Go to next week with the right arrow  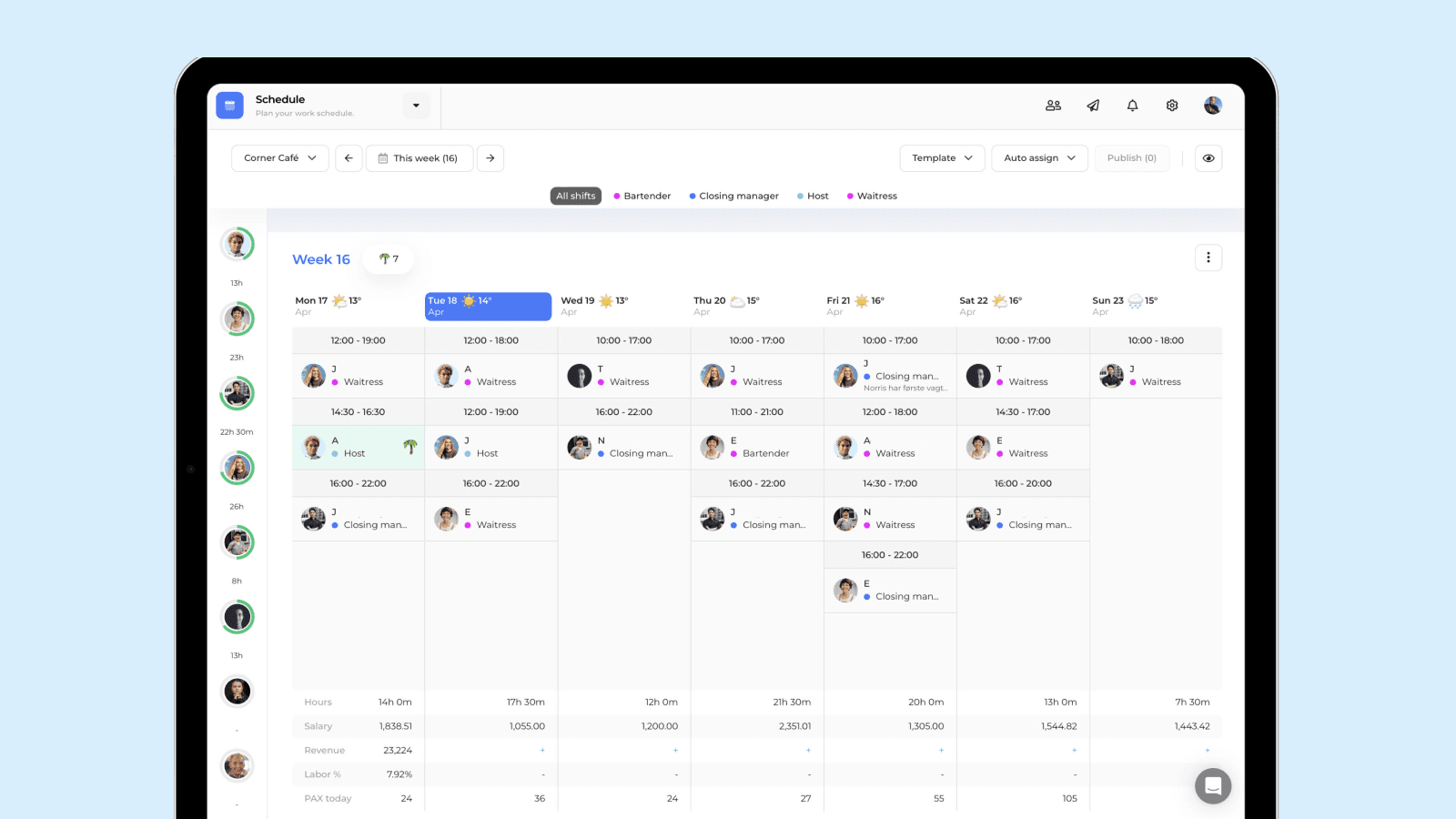490,157
